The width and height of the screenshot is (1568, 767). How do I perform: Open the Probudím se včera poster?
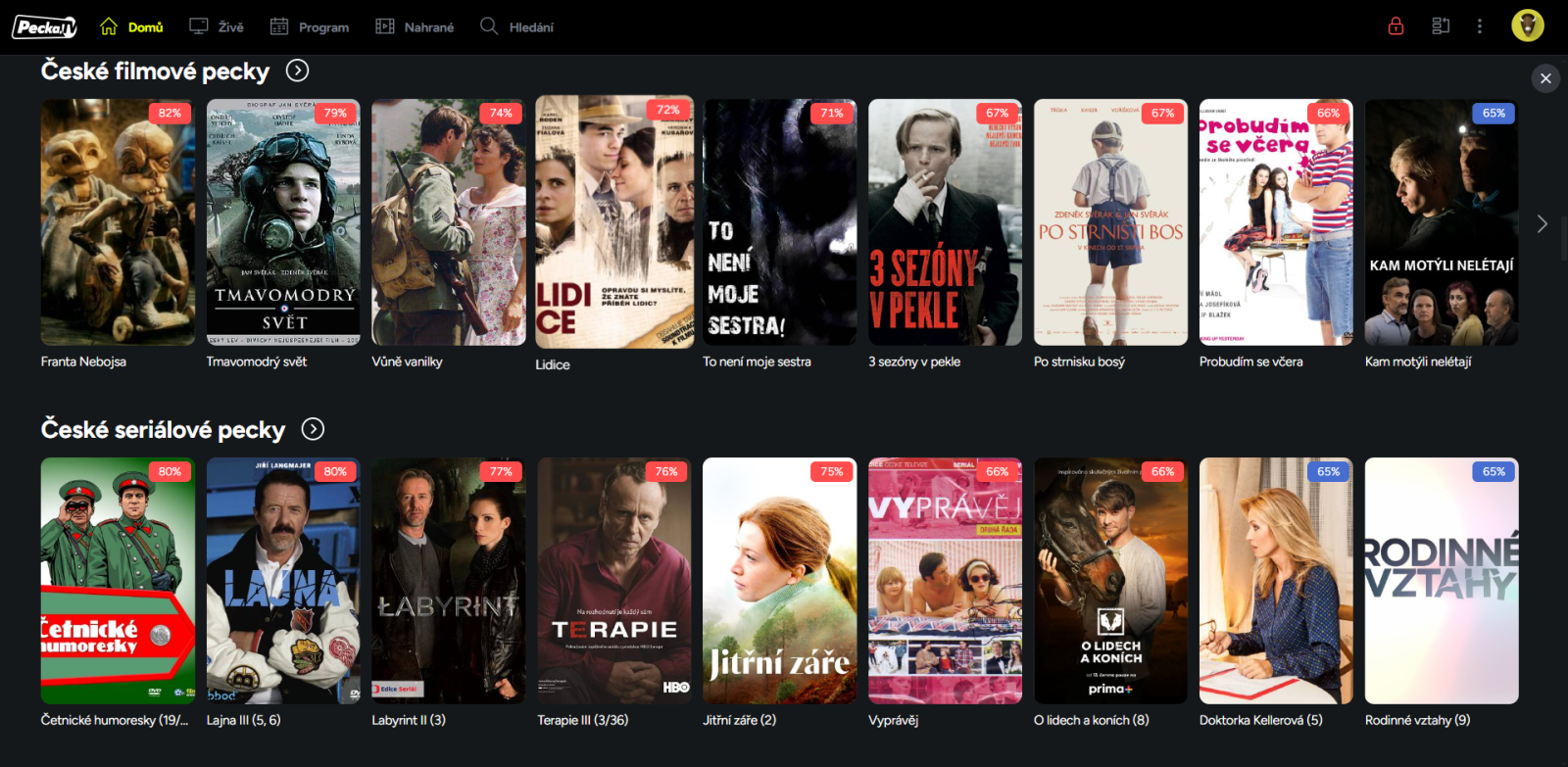click(x=1277, y=222)
